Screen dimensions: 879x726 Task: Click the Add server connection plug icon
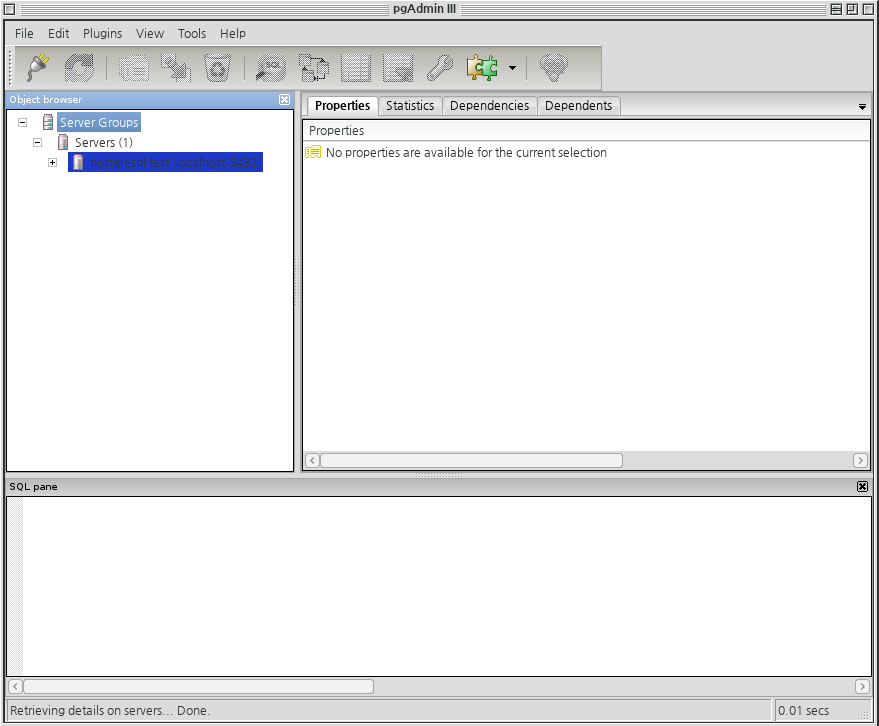pyautogui.click(x=38, y=68)
